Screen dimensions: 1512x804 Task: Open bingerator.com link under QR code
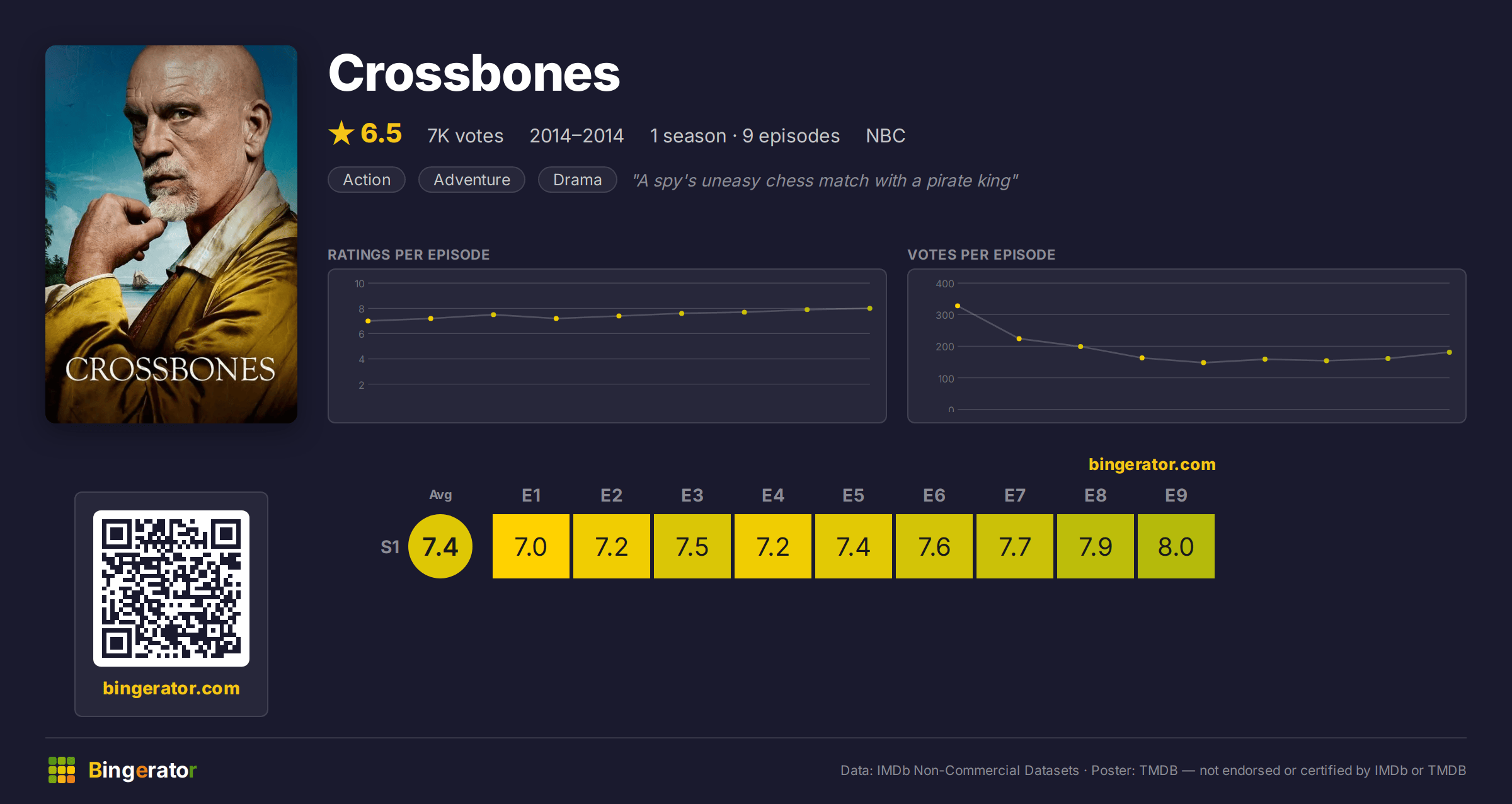click(x=171, y=688)
